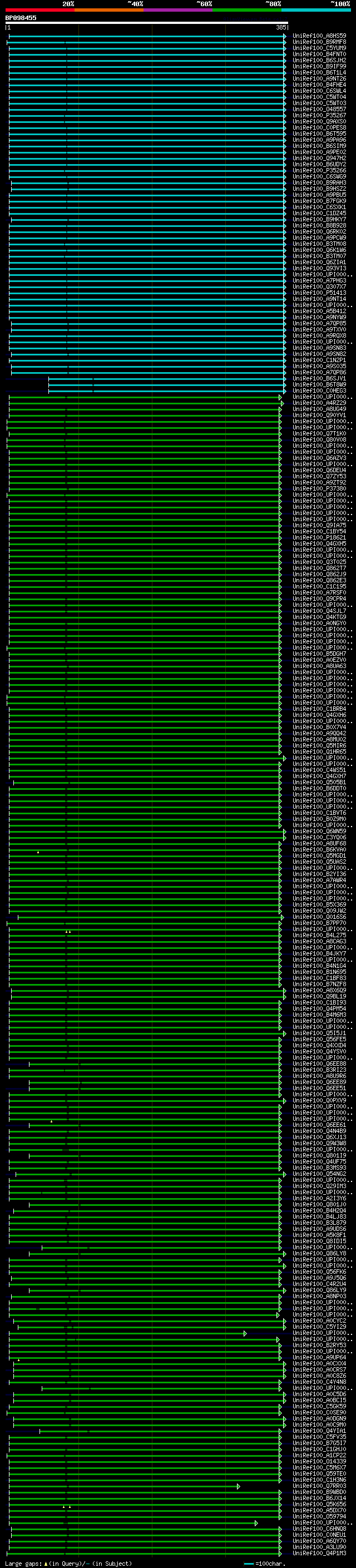Choose hit UniRef100_C1BY54
356x1568 pixels.
click(319, 531)
